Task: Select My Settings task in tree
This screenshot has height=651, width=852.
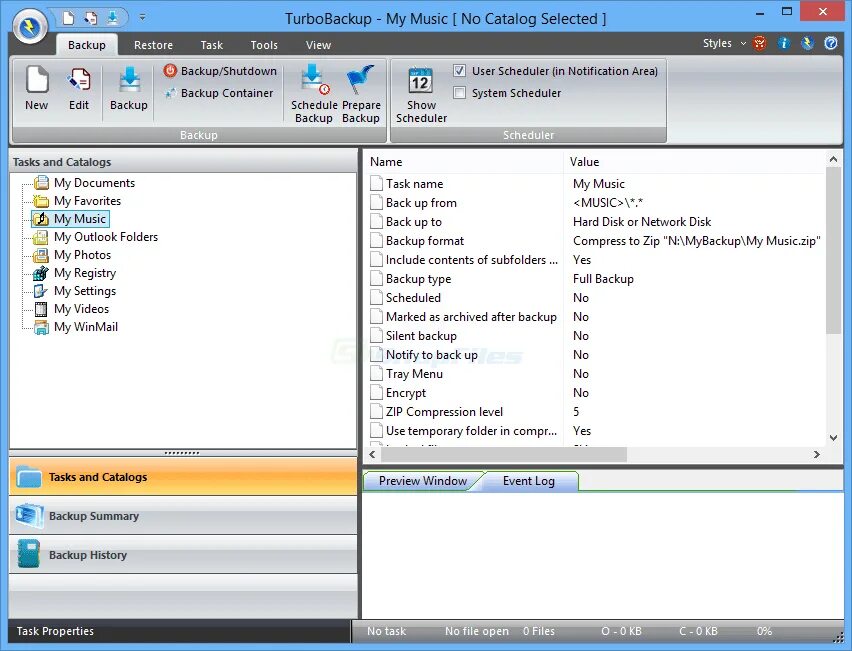Action: (85, 291)
